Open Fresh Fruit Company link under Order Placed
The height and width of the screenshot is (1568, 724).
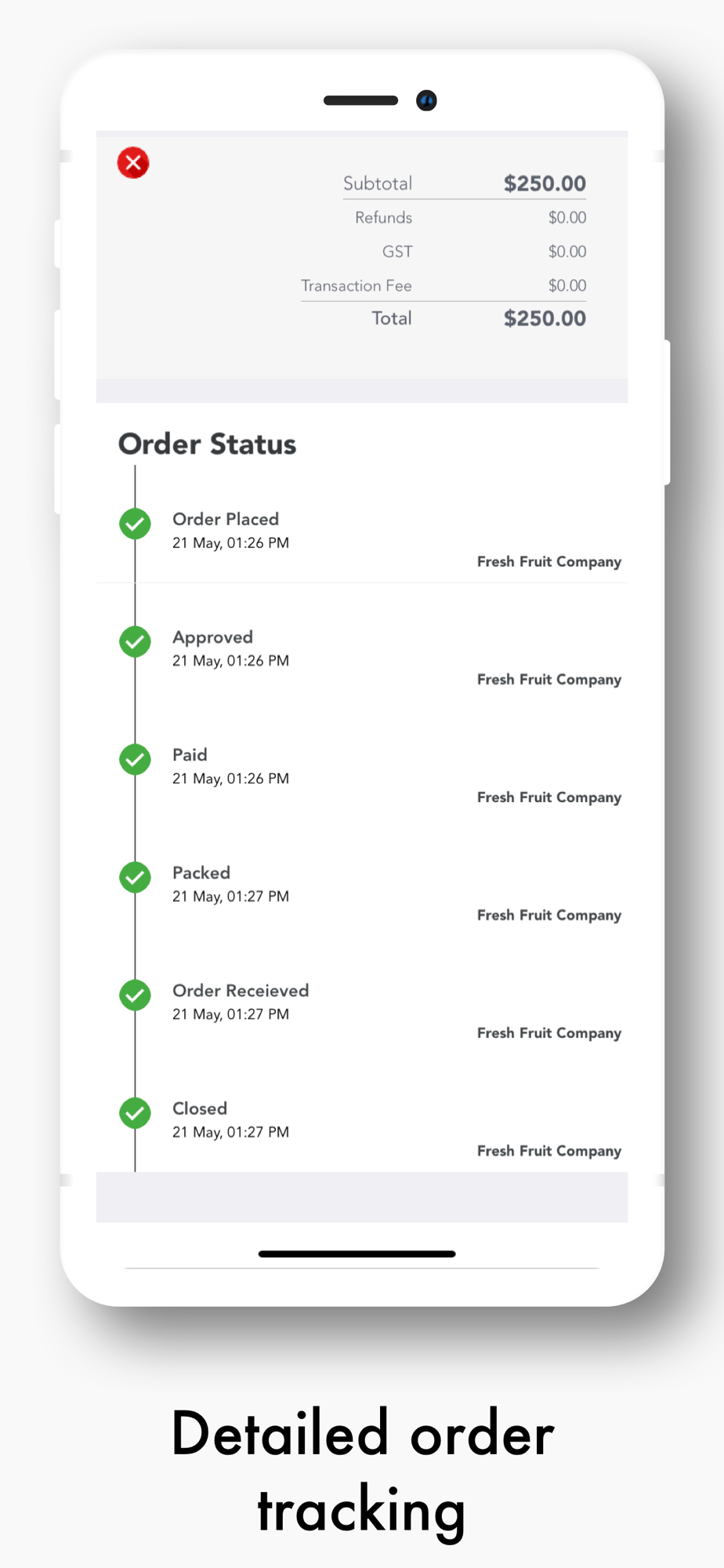click(548, 562)
